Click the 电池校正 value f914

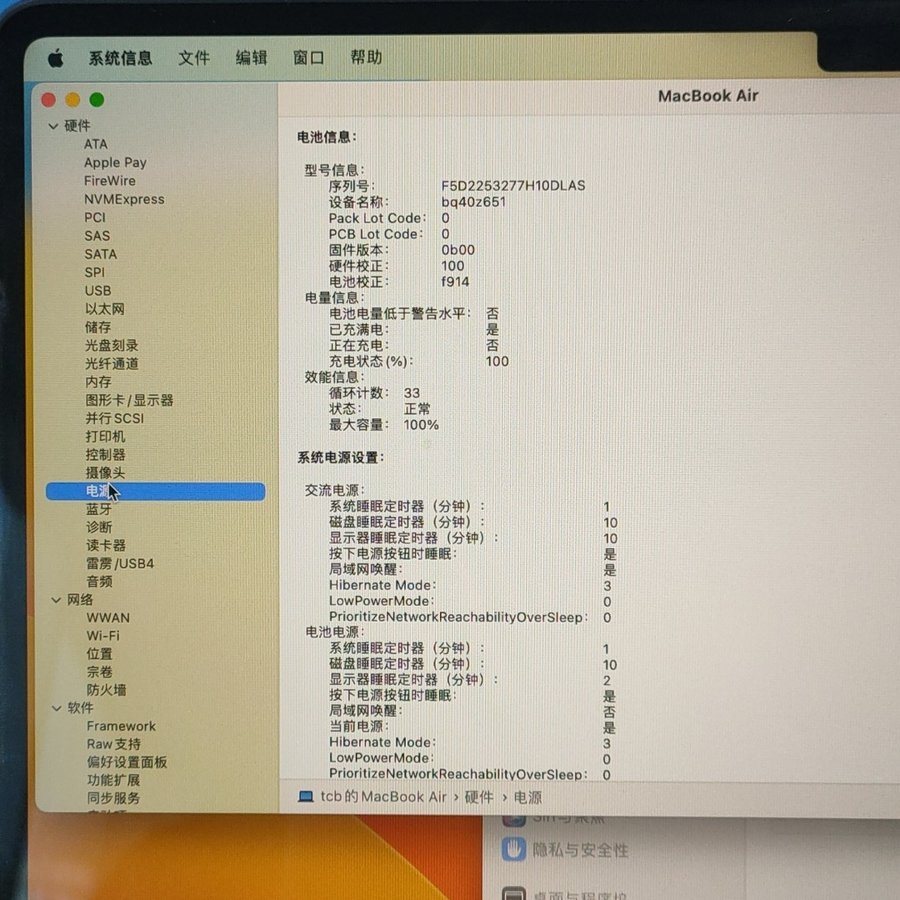[x=455, y=282]
